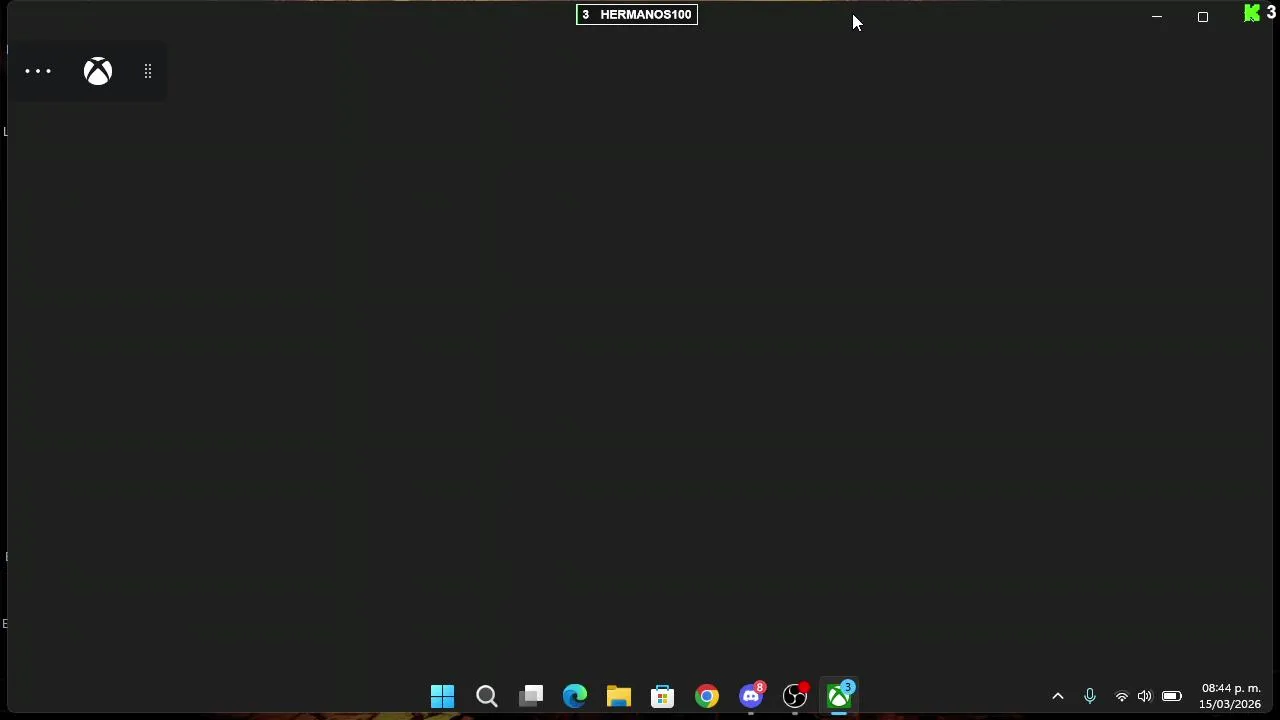Click the Xbox logo in the overlay toolbar
Screen dimensions: 1280x720
tap(98, 71)
